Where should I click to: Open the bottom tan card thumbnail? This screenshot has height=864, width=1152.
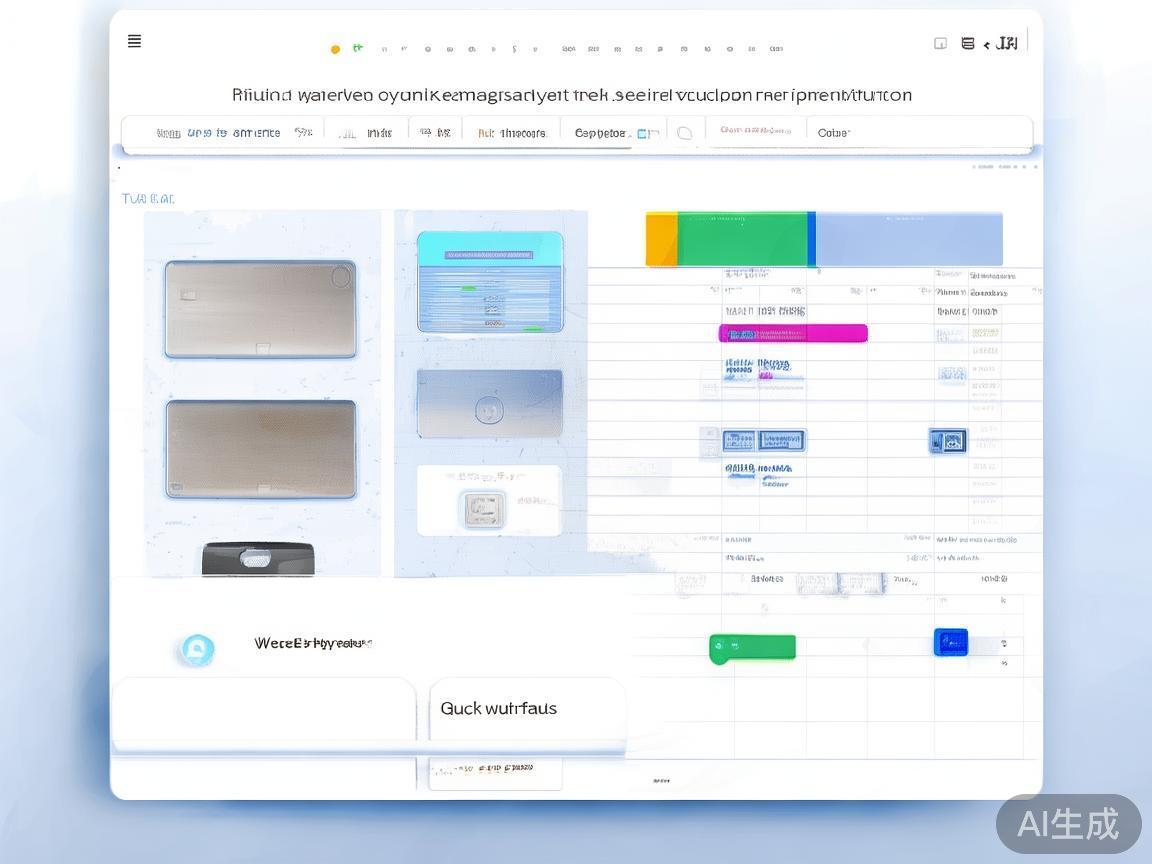coord(260,448)
